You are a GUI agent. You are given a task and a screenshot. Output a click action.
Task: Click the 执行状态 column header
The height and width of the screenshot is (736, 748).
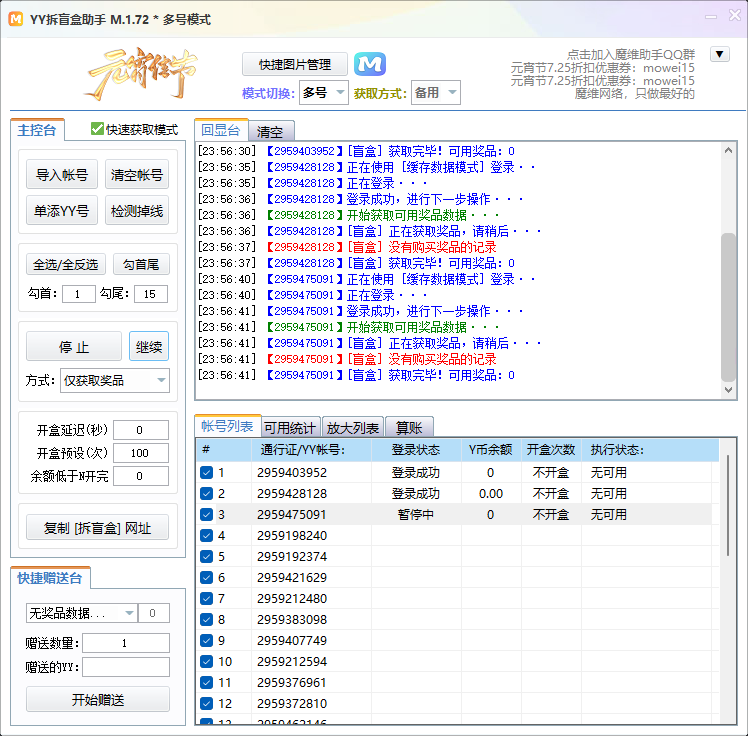click(x=650, y=449)
